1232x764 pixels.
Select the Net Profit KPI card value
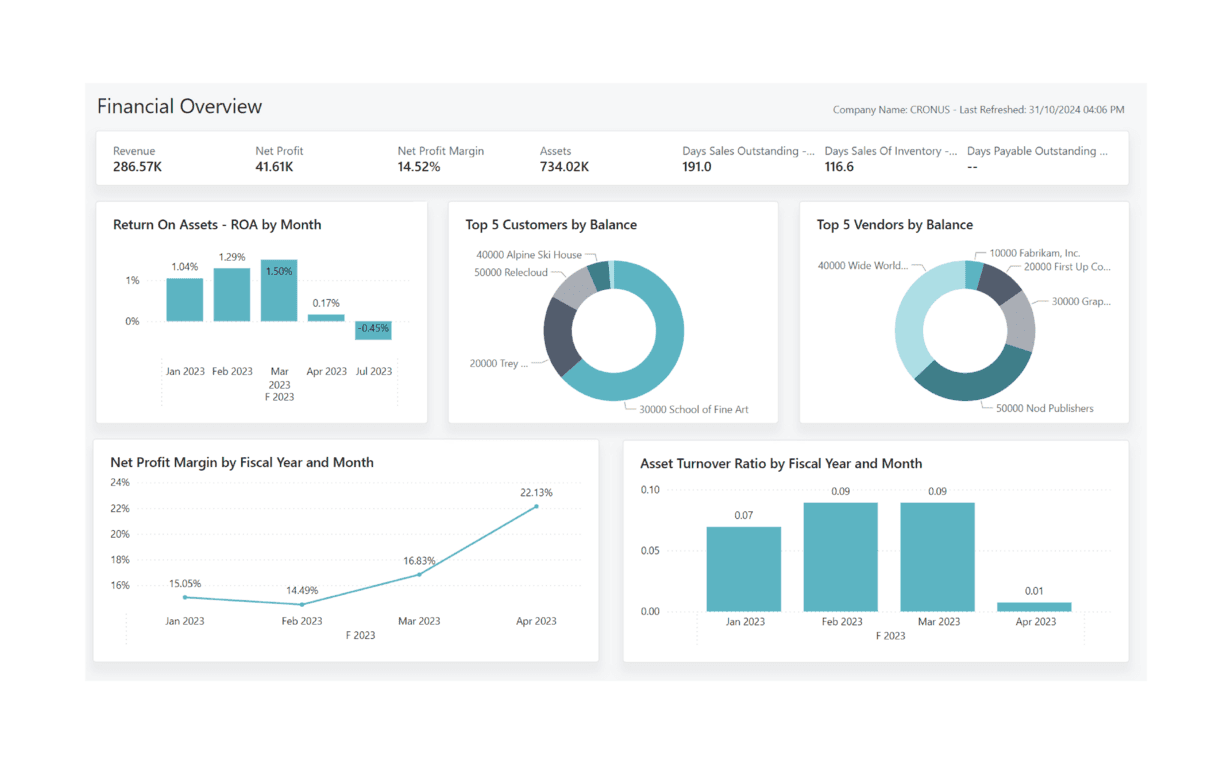(274, 167)
